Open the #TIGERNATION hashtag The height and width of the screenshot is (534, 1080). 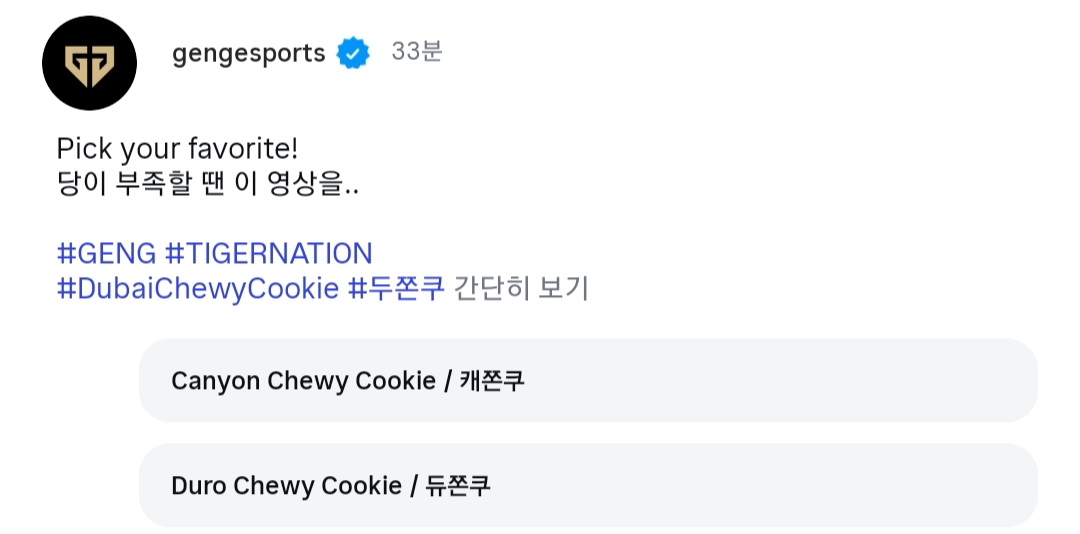pyautogui.click(x=268, y=253)
